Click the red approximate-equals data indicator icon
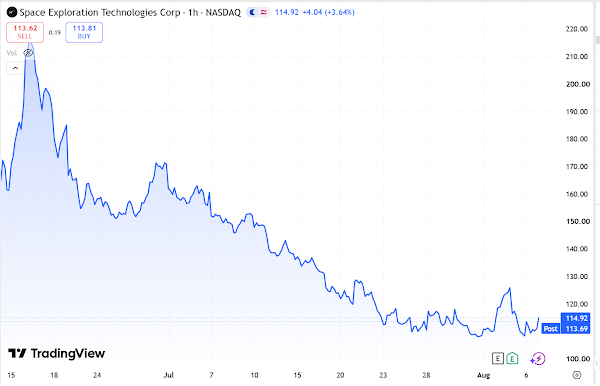600x386 pixels. 264,13
